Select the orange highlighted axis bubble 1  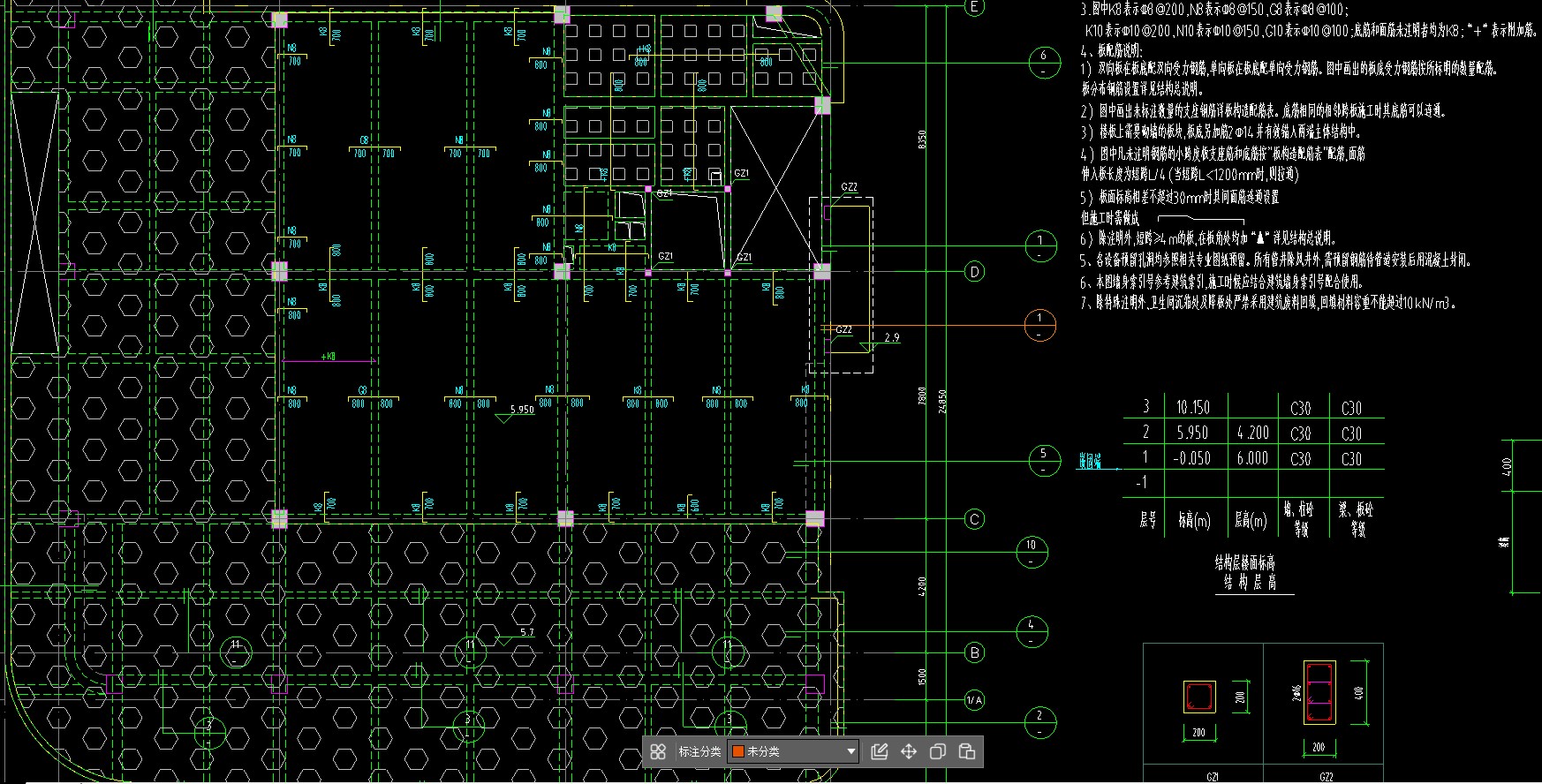coord(1039,325)
